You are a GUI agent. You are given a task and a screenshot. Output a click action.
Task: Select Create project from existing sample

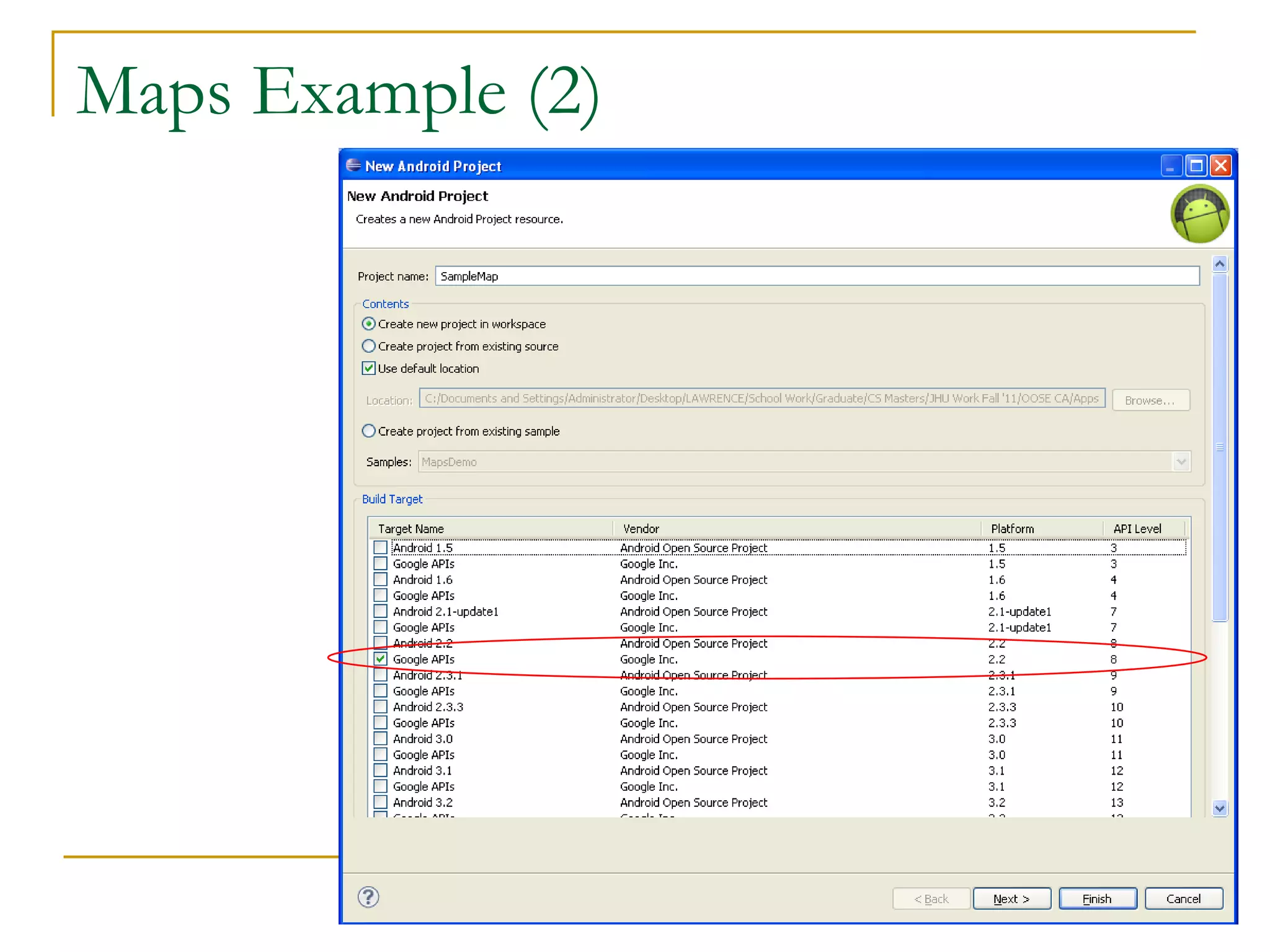click(x=369, y=431)
